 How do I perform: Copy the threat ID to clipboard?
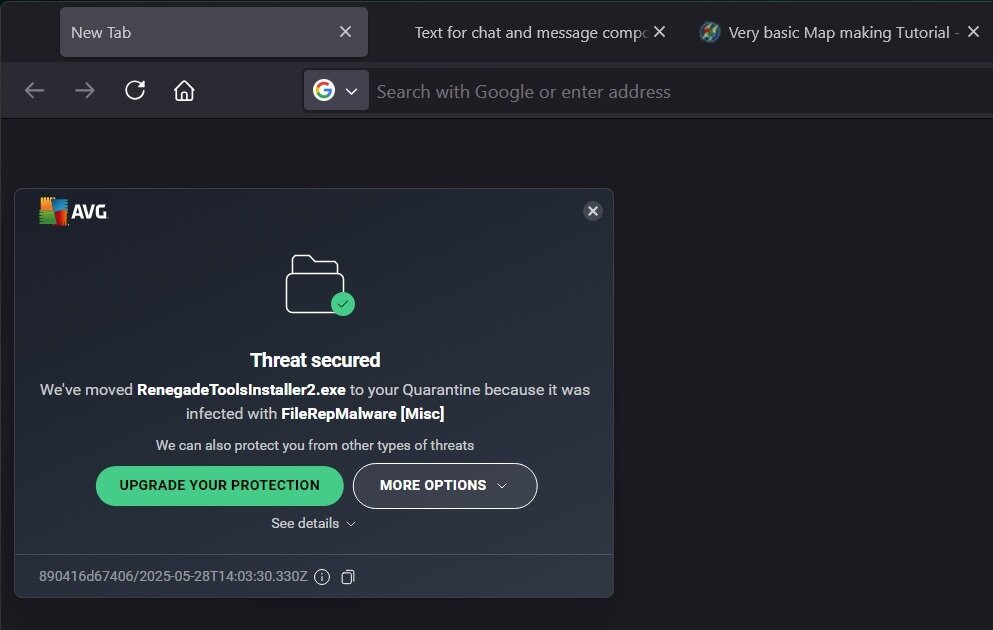point(348,577)
